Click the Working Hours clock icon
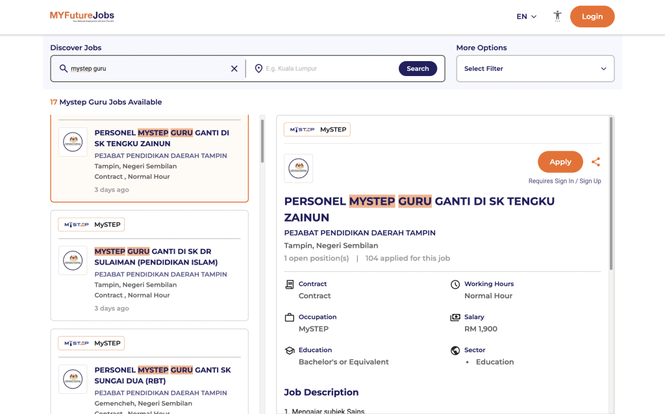 coord(455,284)
